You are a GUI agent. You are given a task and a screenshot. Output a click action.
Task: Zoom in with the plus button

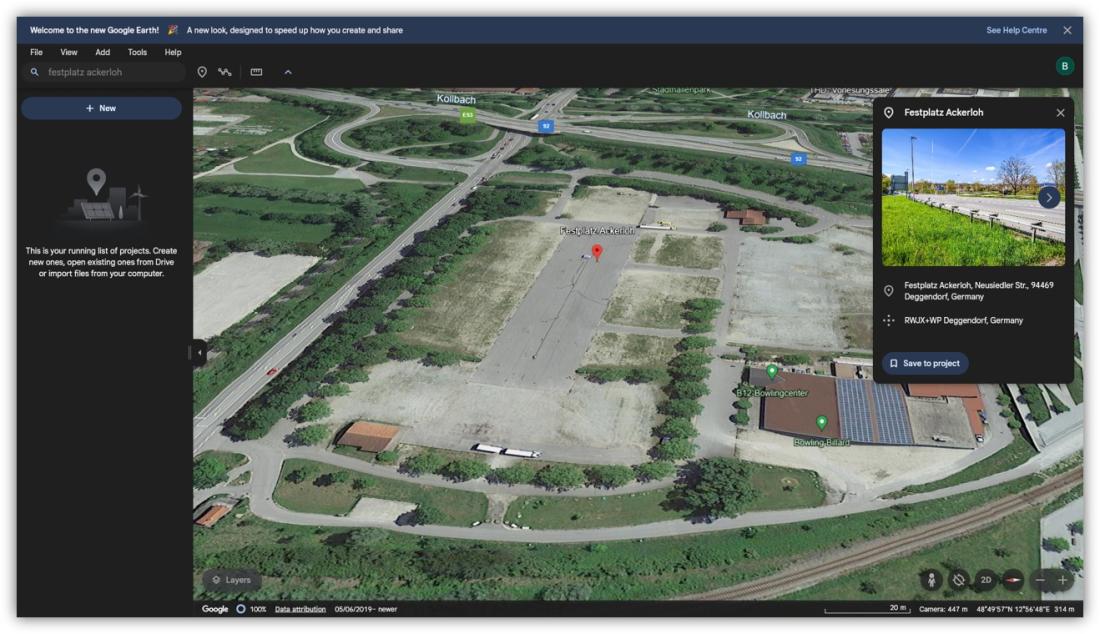1062,580
